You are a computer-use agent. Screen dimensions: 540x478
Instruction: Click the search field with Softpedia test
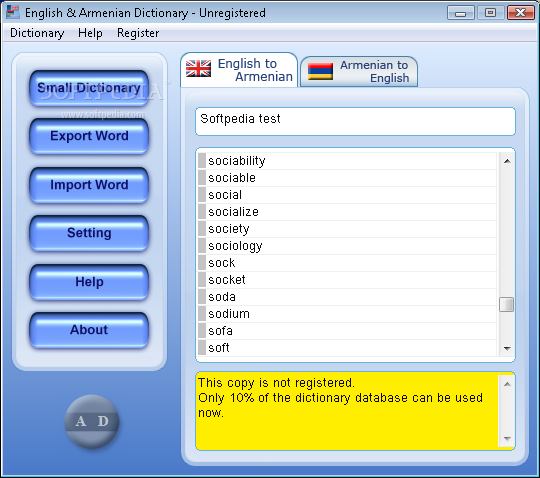pos(355,121)
